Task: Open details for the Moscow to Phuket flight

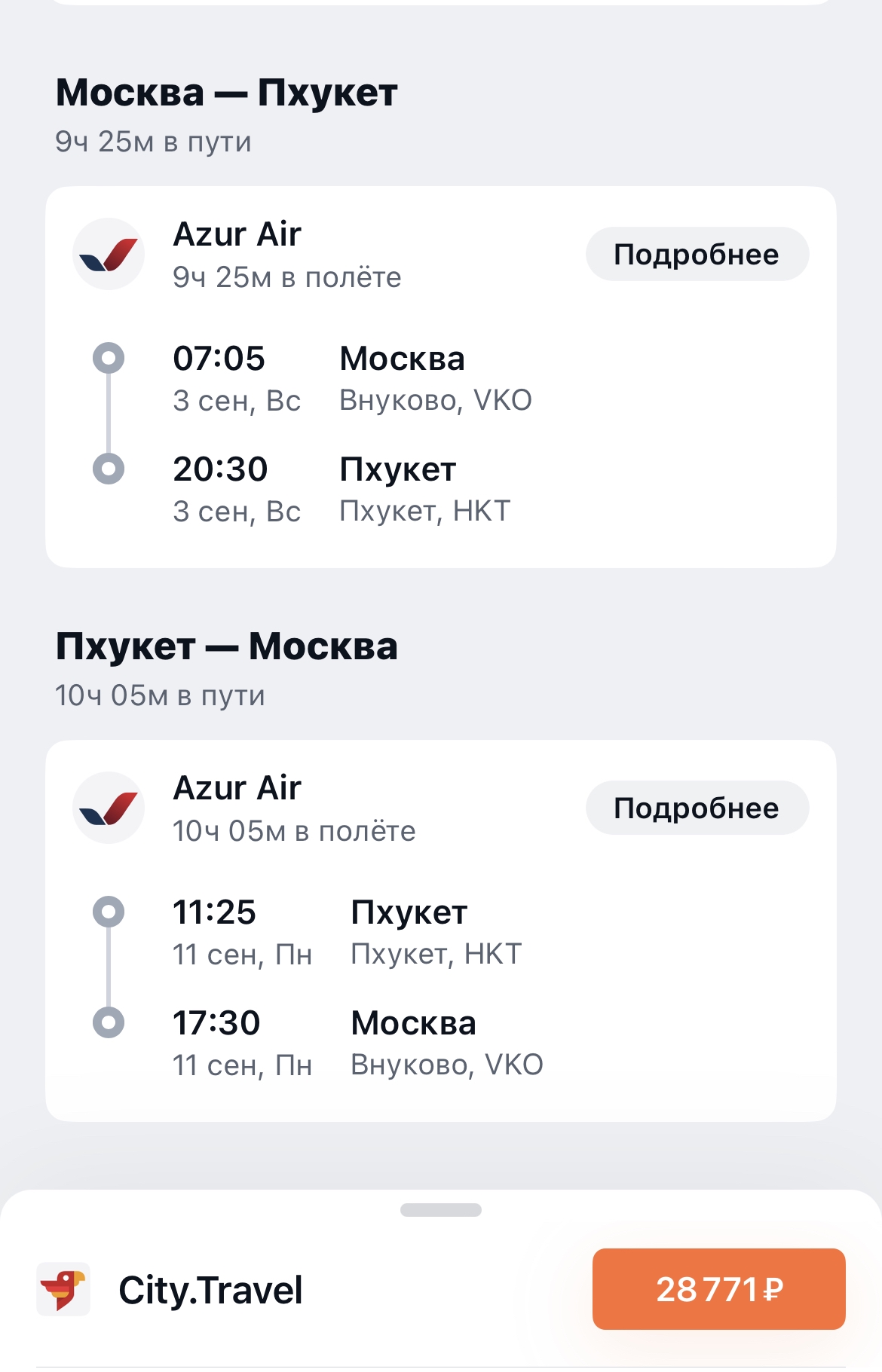Action: (x=697, y=254)
